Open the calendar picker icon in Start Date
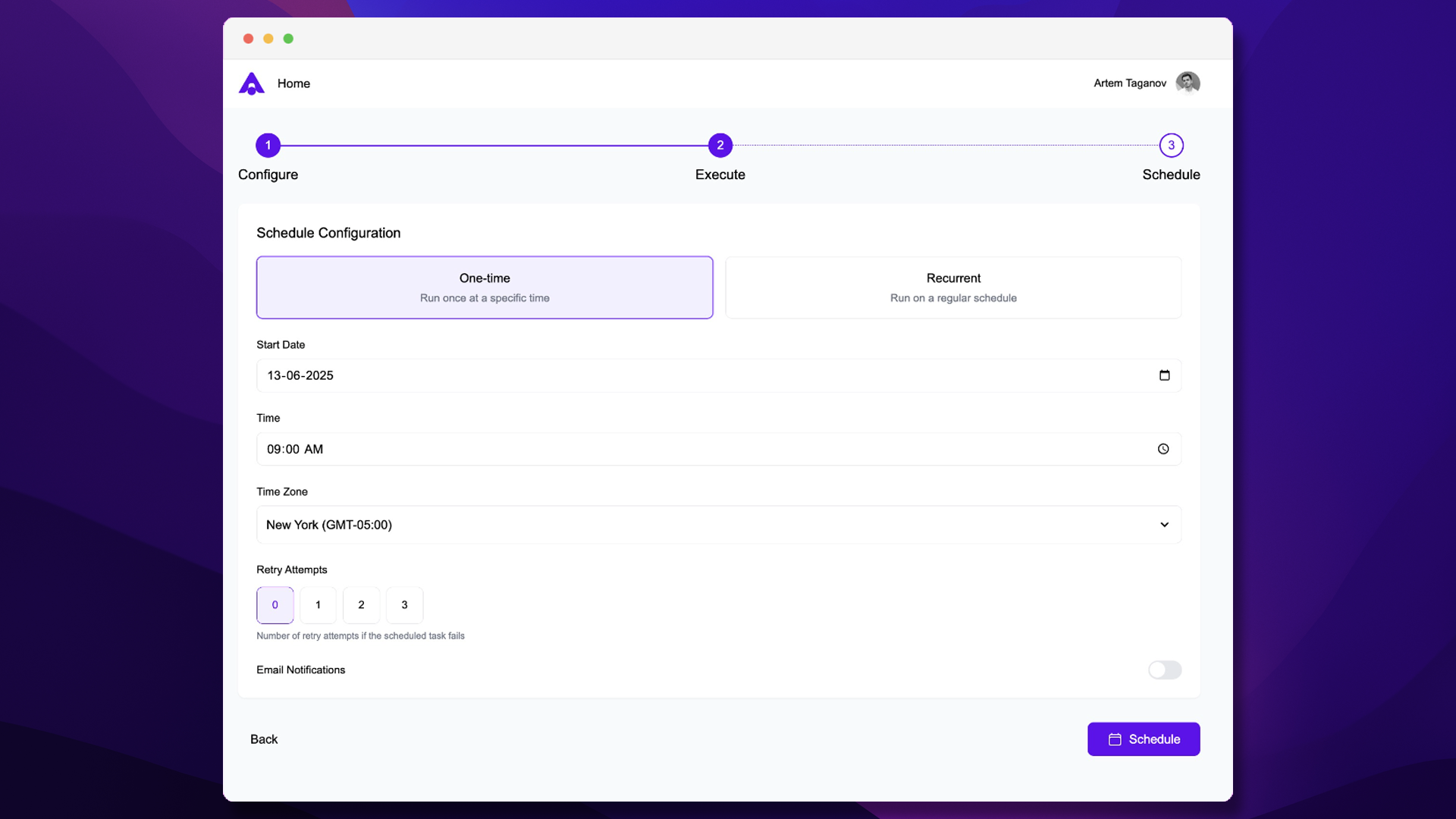The width and height of the screenshot is (1456, 819). 1164,375
